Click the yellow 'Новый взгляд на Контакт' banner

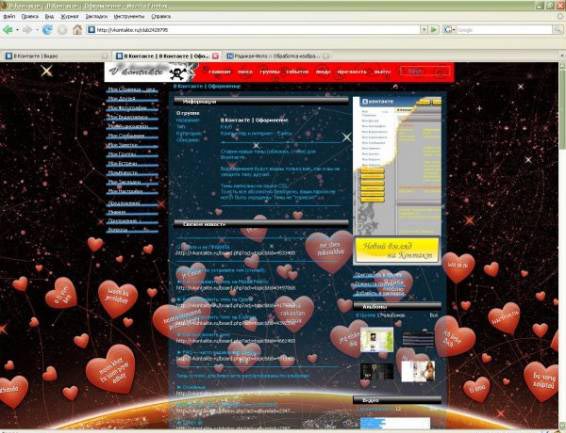pos(397,250)
